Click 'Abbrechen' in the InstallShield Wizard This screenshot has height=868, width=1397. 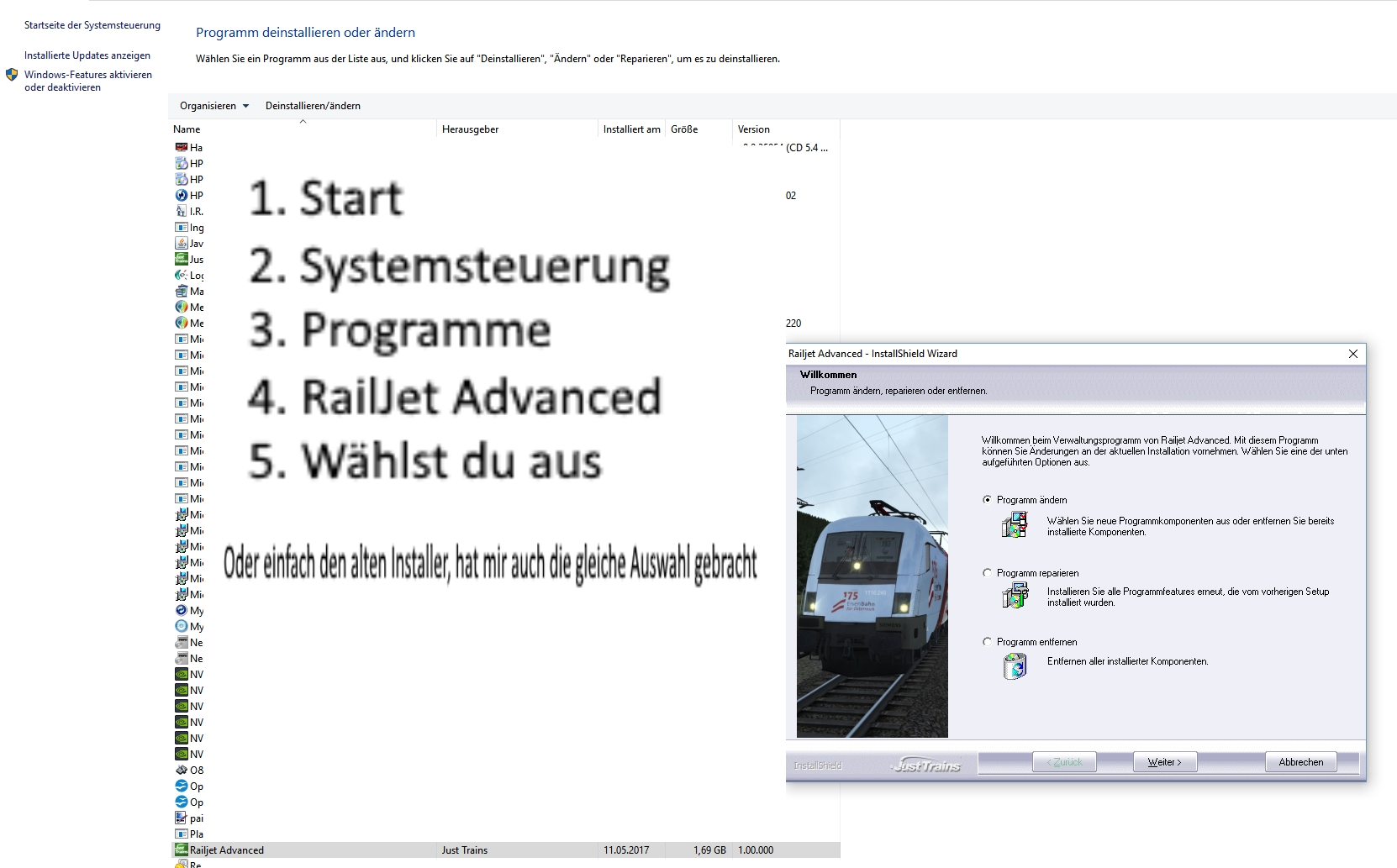[1301, 762]
